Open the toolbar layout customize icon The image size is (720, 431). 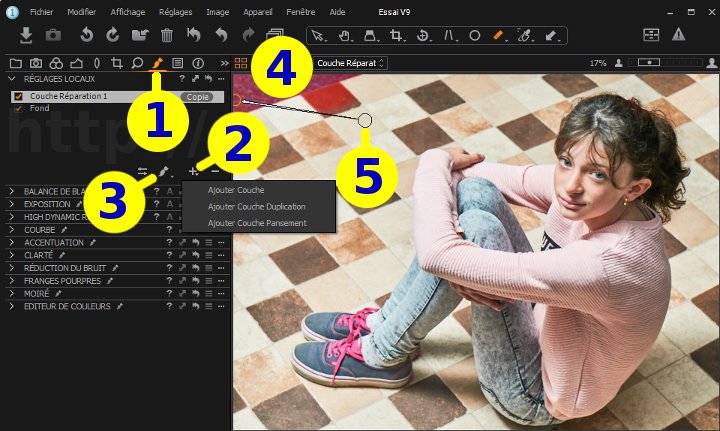pos(651,35)
